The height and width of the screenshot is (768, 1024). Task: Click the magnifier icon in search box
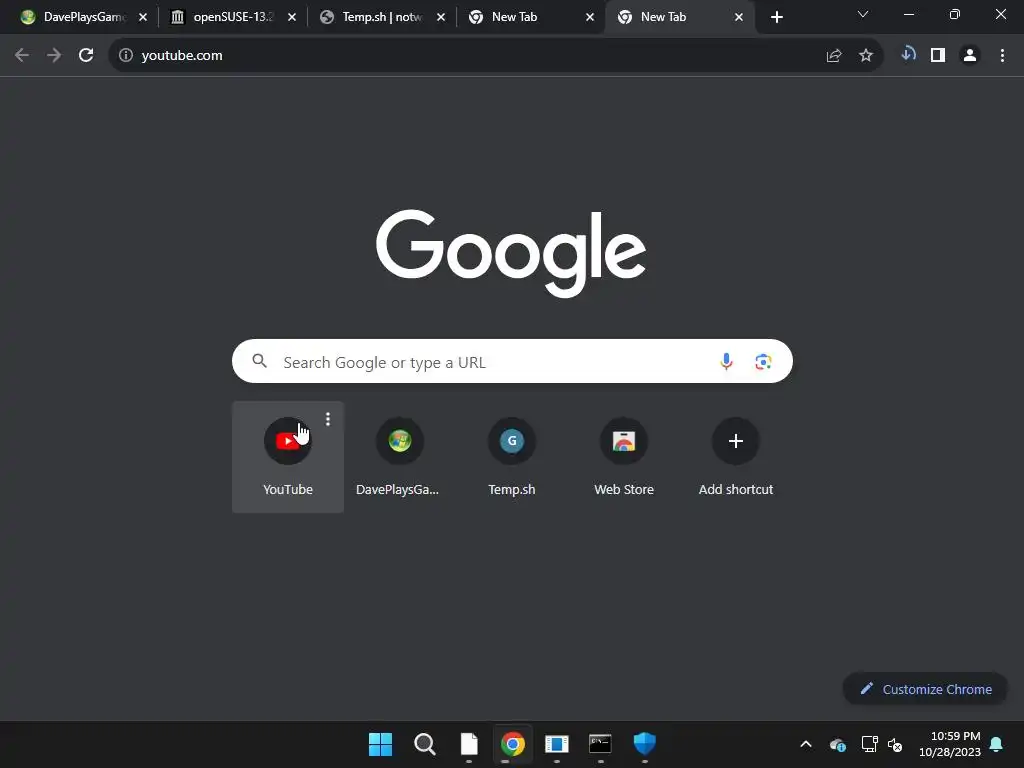tap(259, 361)
